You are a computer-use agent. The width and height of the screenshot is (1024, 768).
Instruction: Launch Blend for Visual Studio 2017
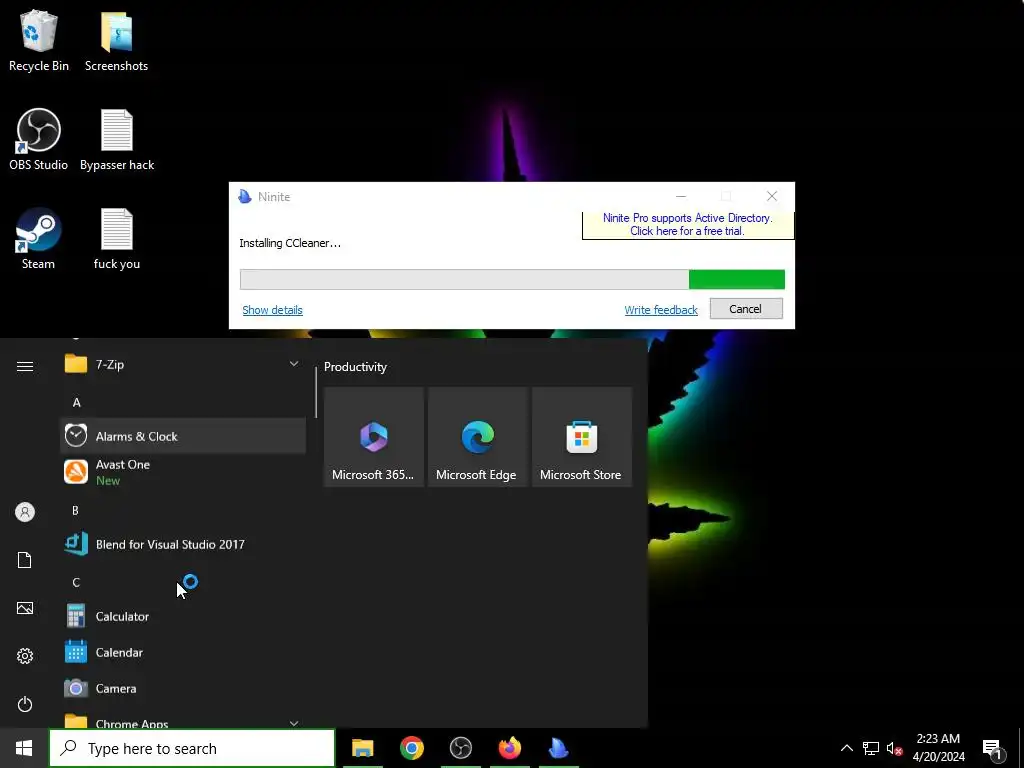pyautogui.click(x=183, y=544)
